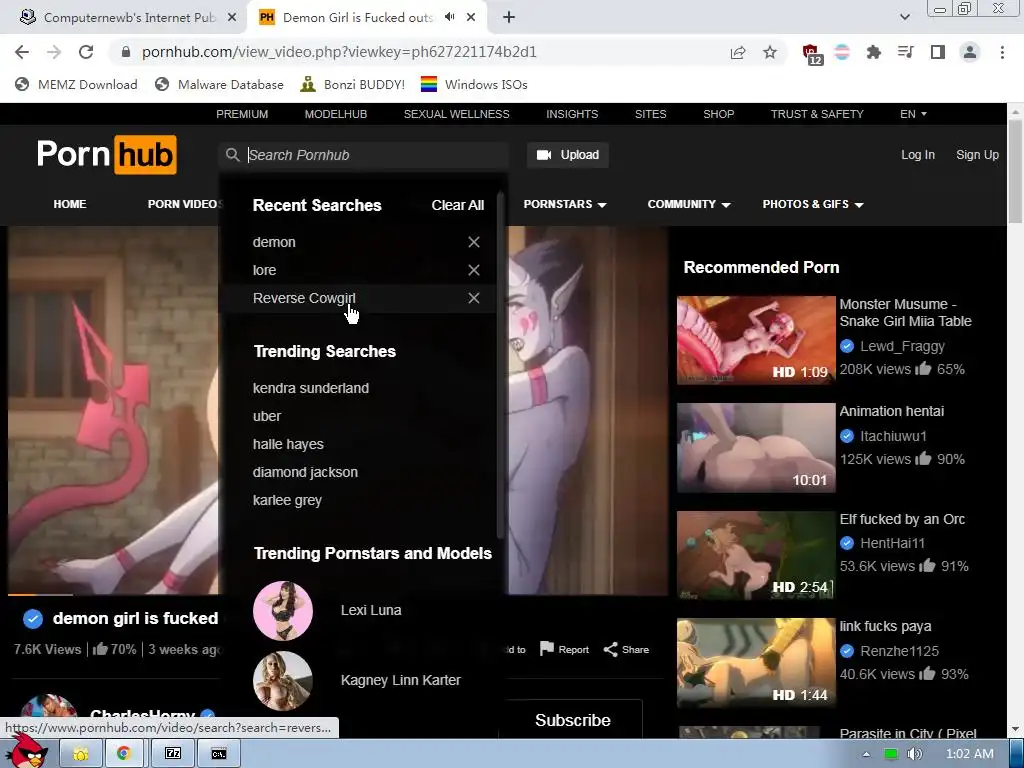Mute the tab using the speaker icon
This screenshot has height=768, width=1024.
click(449, 17)
